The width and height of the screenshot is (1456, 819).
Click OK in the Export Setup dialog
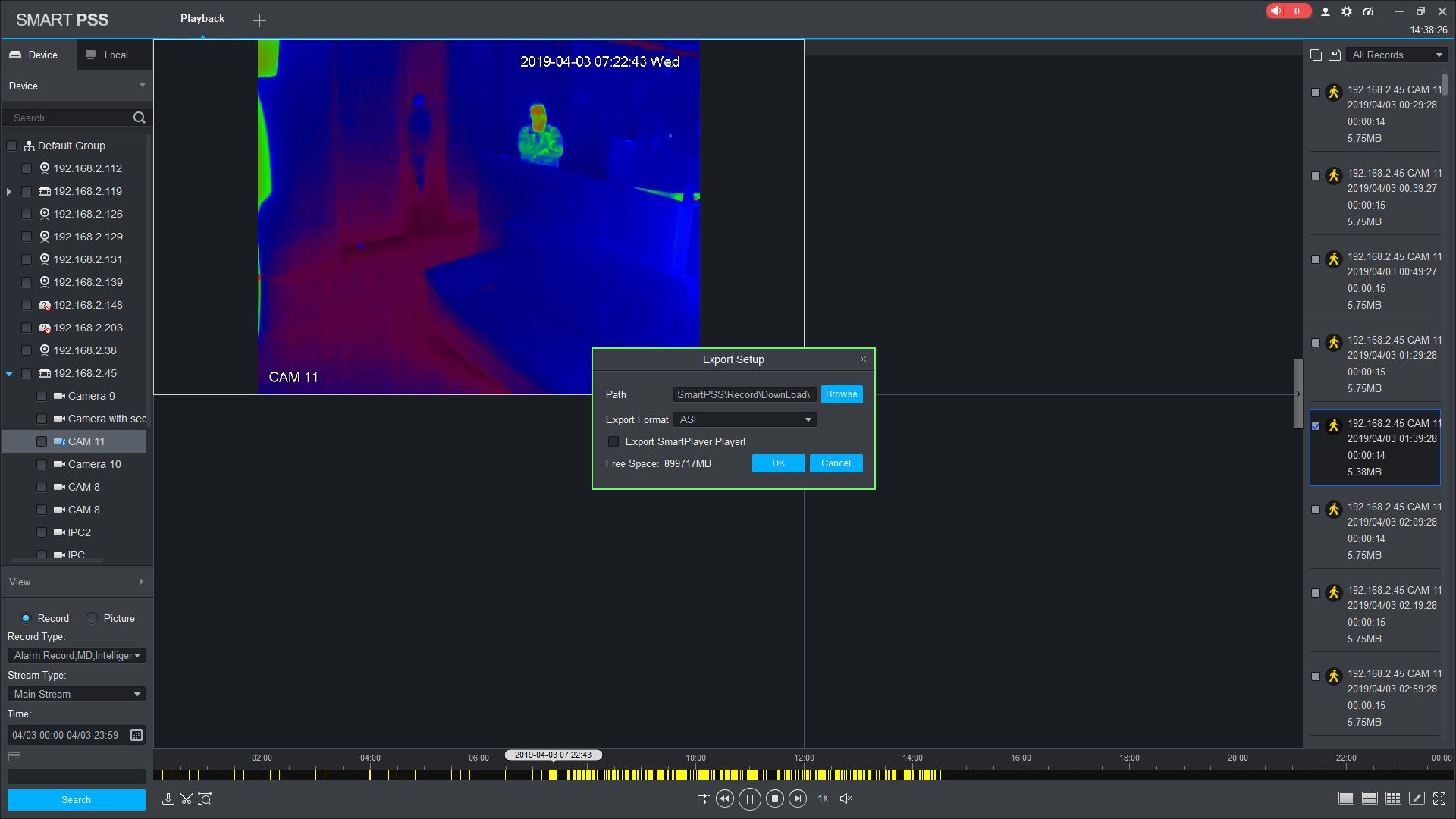pos(778,463)
